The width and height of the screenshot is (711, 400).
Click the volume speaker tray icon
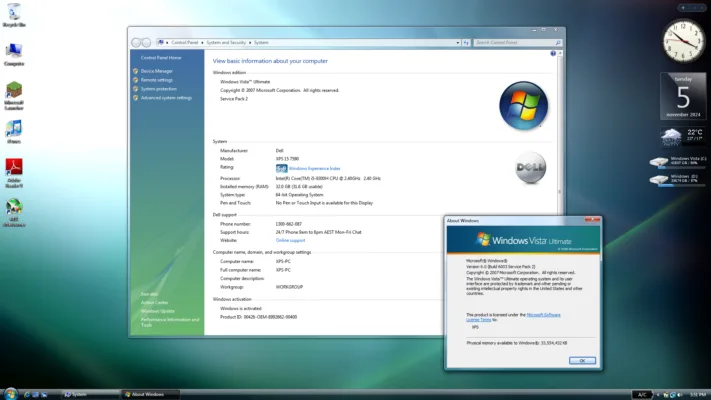click(x=679, y=395)
